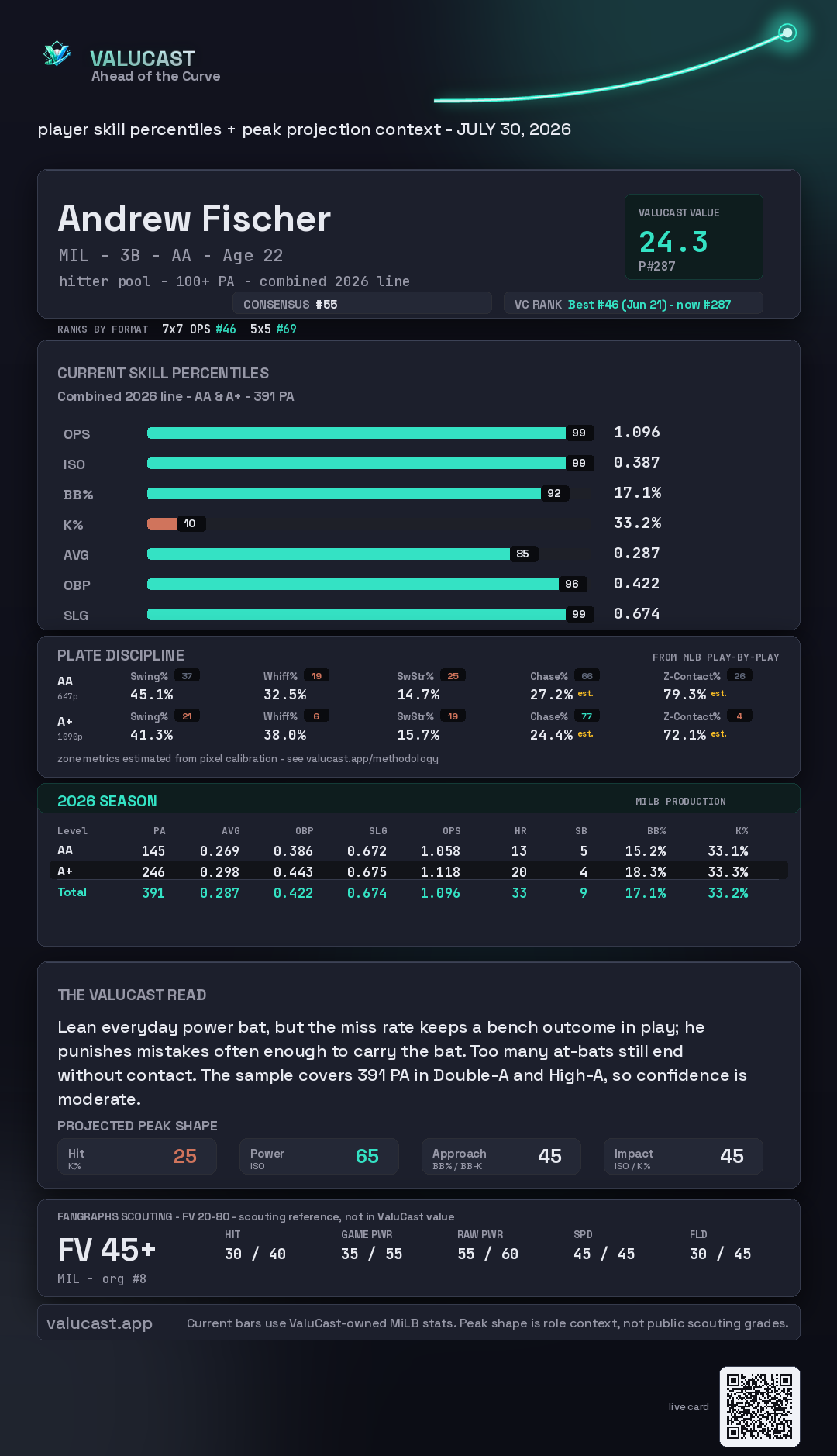Click the Power 65 peak shape tile

click(x=319, y=1156)
